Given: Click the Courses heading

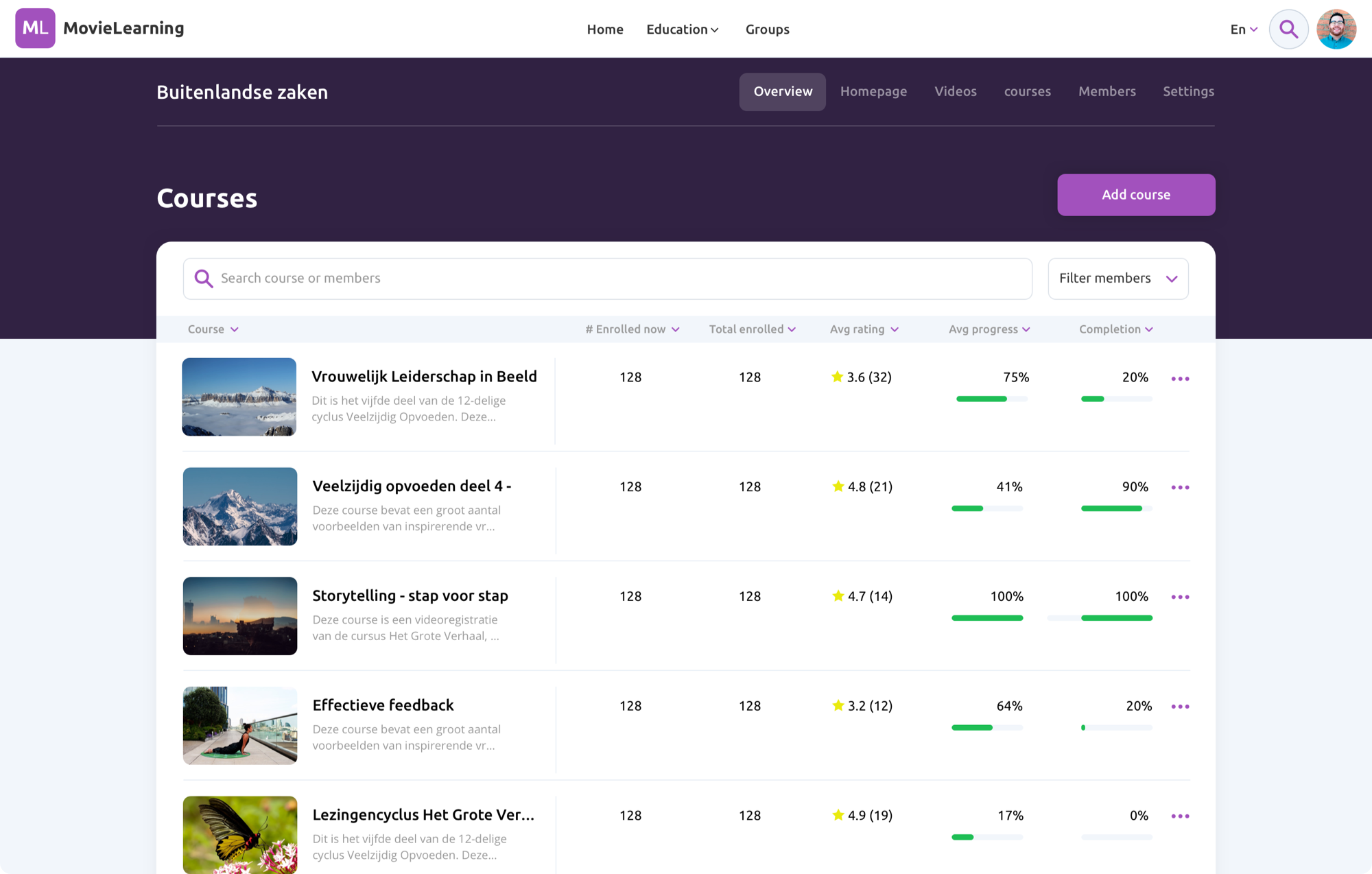Looking at the screenshot, I should [207, 198].
